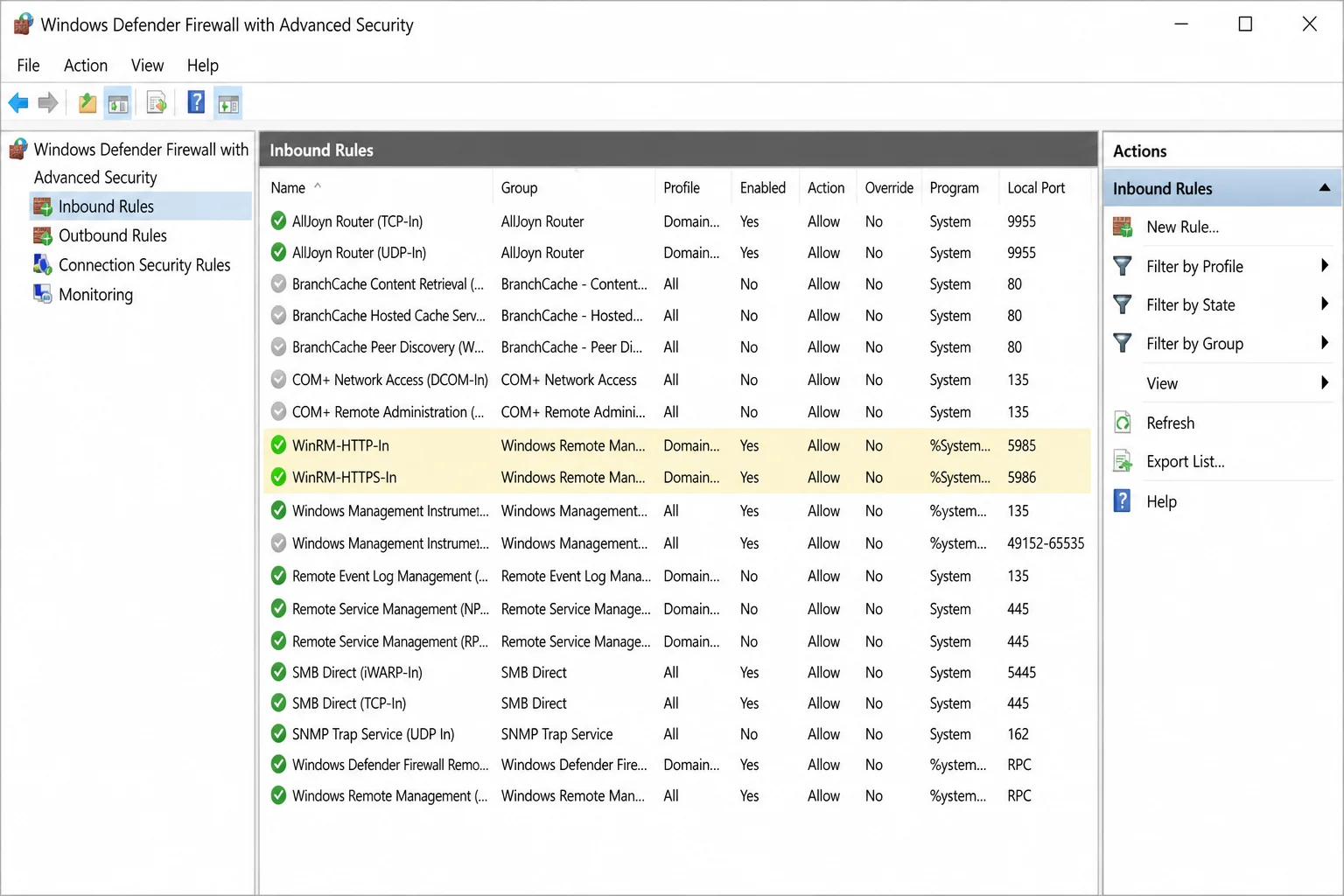Sort rules by the Program column header
Viewport: 1344px width, 896px height.
point(954,187)
